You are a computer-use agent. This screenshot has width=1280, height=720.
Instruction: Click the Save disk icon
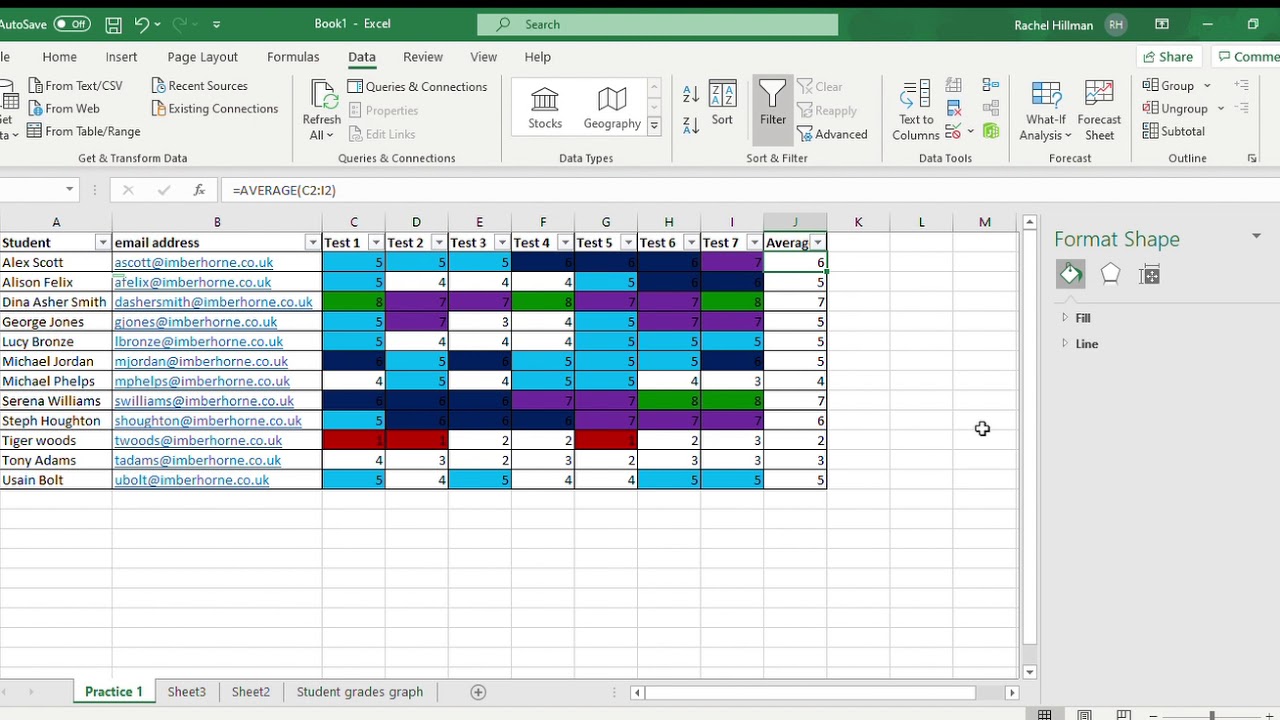[113, 24]
